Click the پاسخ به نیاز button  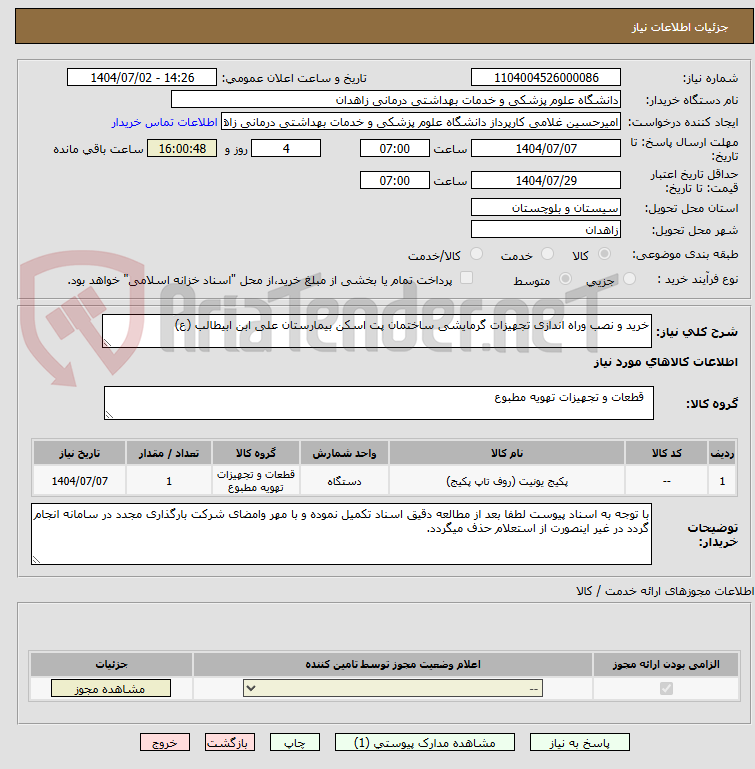tap(579, 743)
